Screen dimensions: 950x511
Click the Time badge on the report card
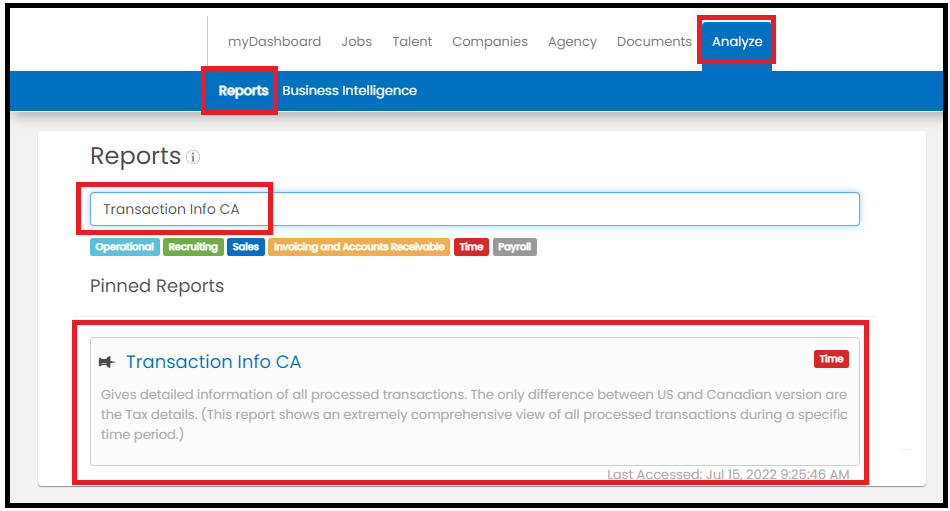tap(831, 359)
